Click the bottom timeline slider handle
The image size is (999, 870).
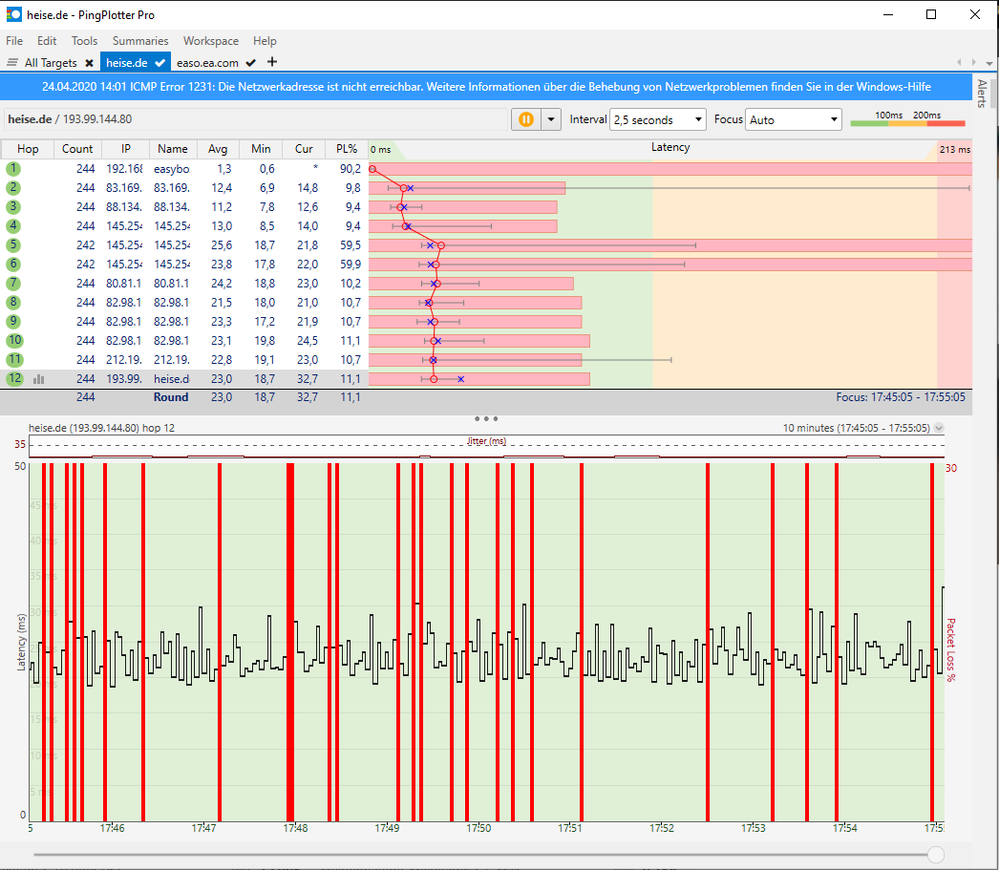[935, 854]
